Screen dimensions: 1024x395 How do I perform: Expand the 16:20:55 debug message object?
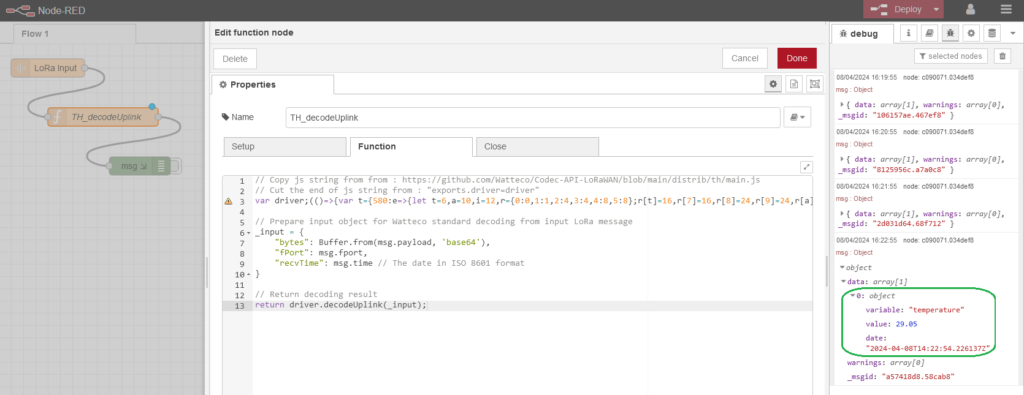pos(842,159)
